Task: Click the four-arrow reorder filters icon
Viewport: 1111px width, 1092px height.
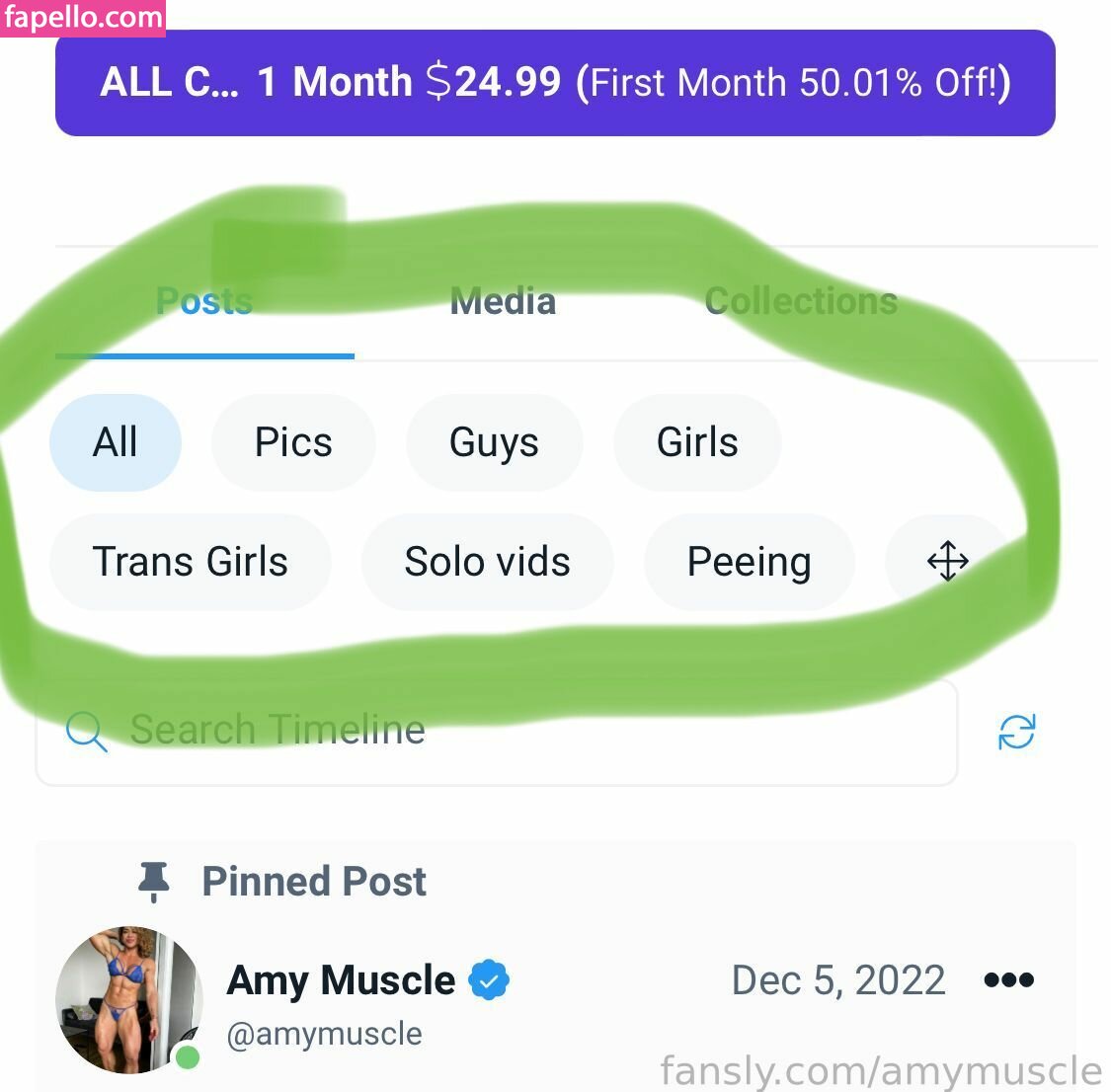Action: click(x=947, y=562)
